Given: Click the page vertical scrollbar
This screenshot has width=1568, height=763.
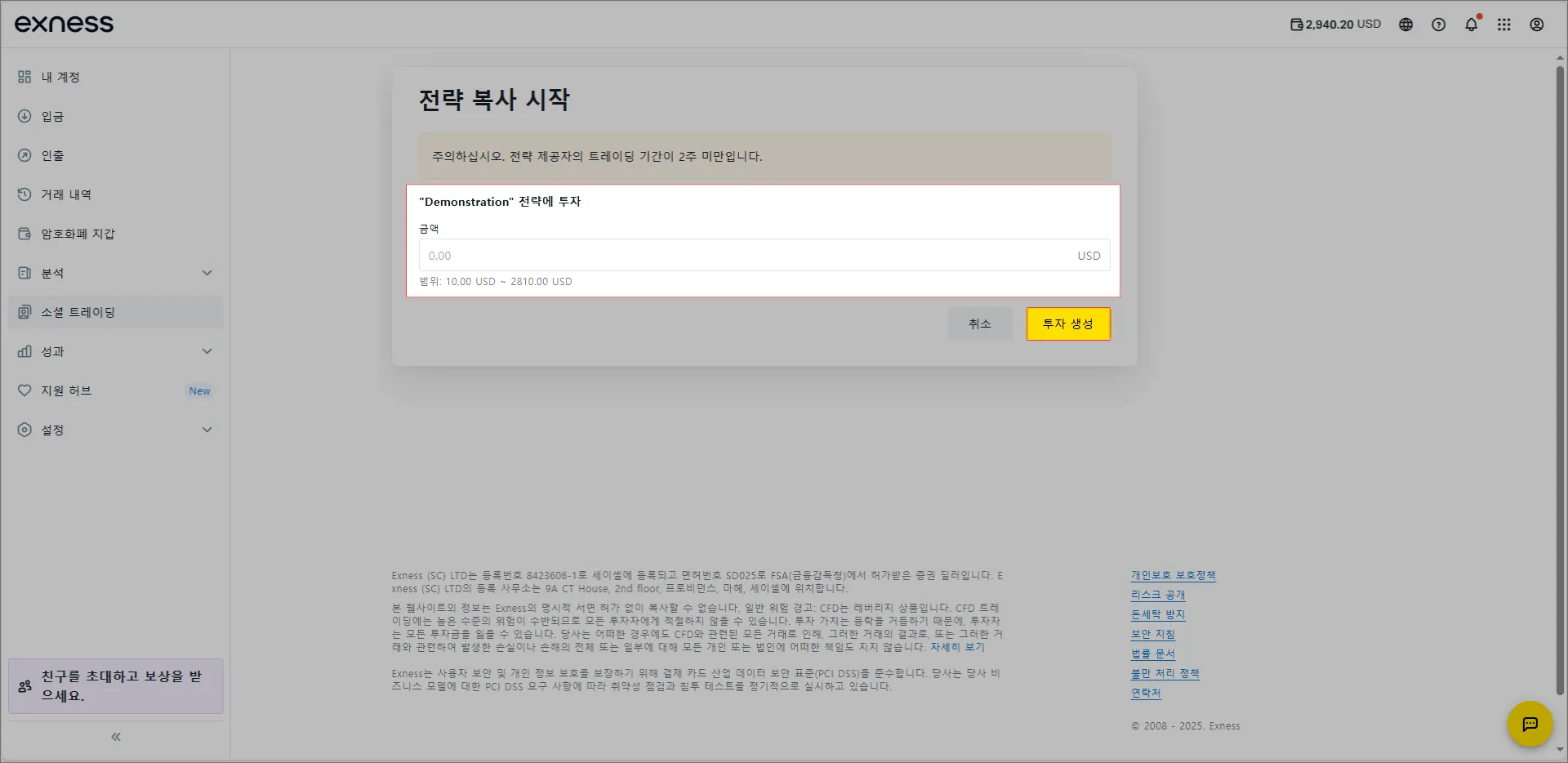Looking at the screenshot, I should 1560,376.
